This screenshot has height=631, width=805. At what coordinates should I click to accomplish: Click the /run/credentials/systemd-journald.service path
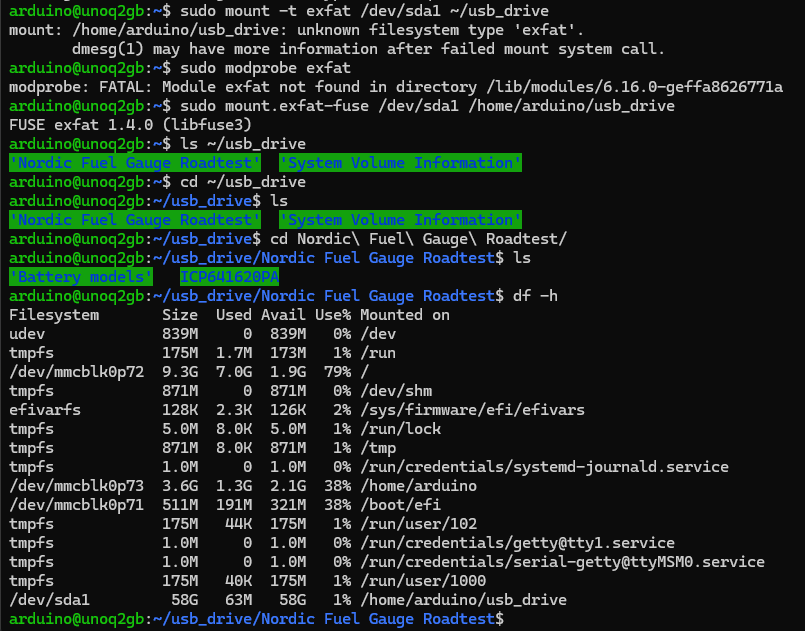coord(544,467)
